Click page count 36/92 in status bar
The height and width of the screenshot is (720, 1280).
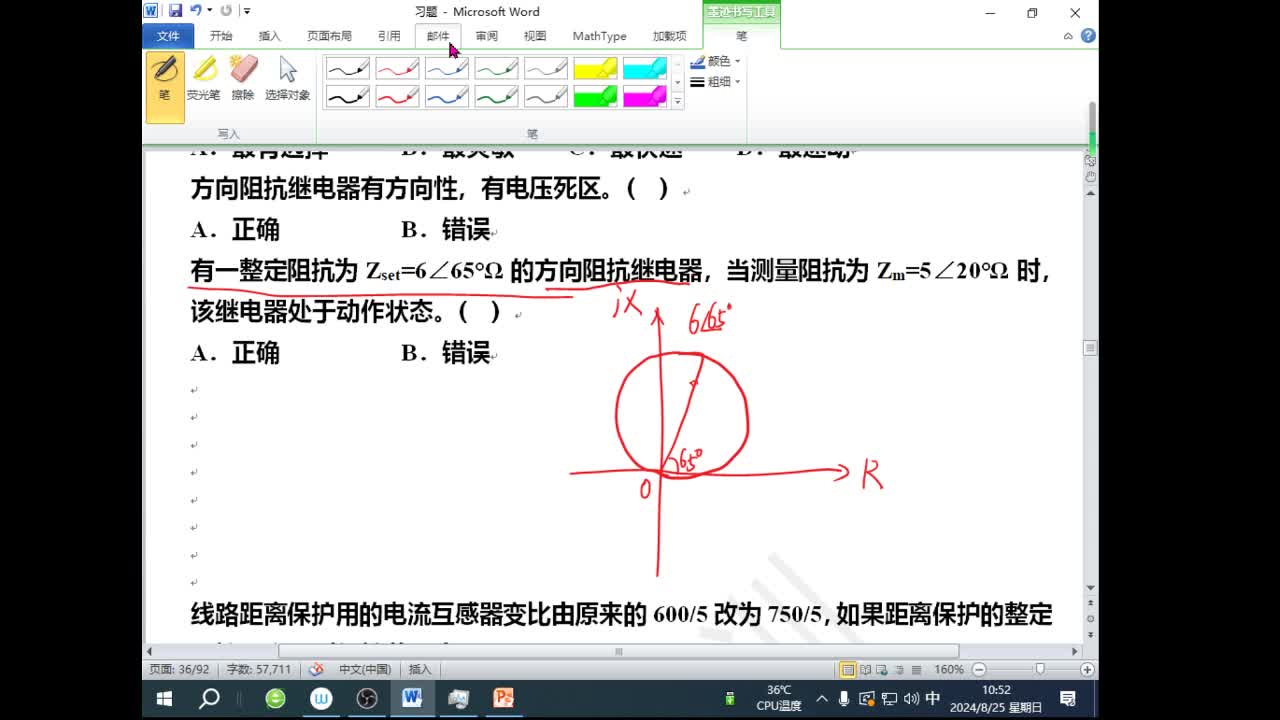[x=179, y=669]
